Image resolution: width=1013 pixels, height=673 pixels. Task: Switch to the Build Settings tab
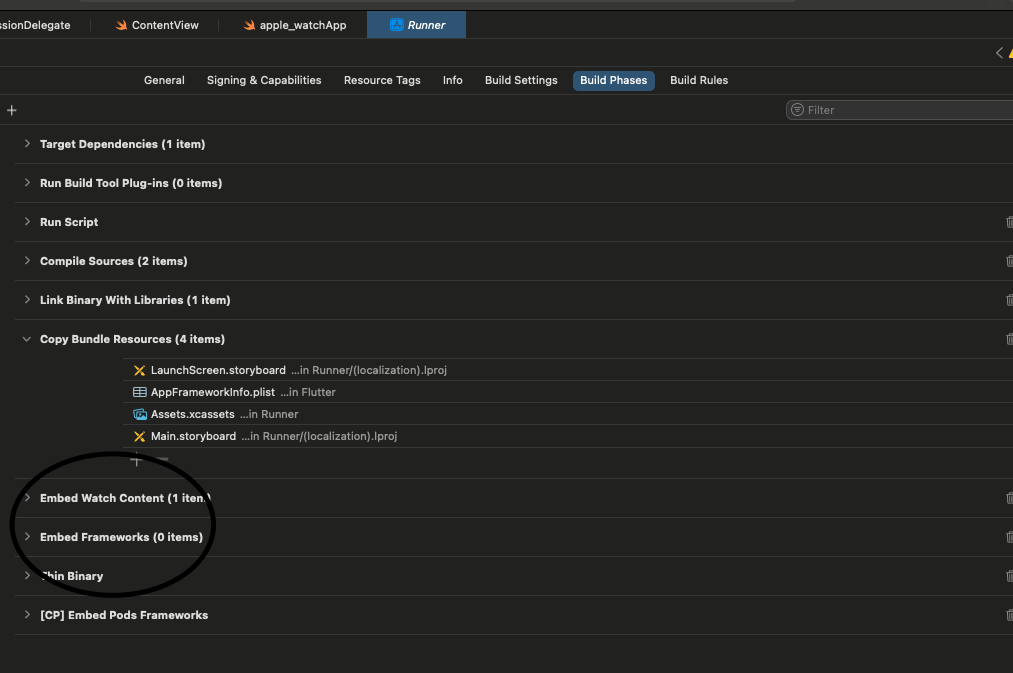tap(520, 80)
